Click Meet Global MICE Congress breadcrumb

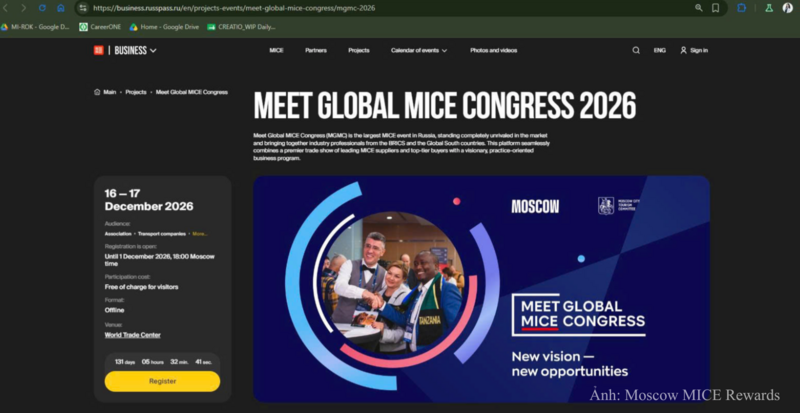coord(192,92)
